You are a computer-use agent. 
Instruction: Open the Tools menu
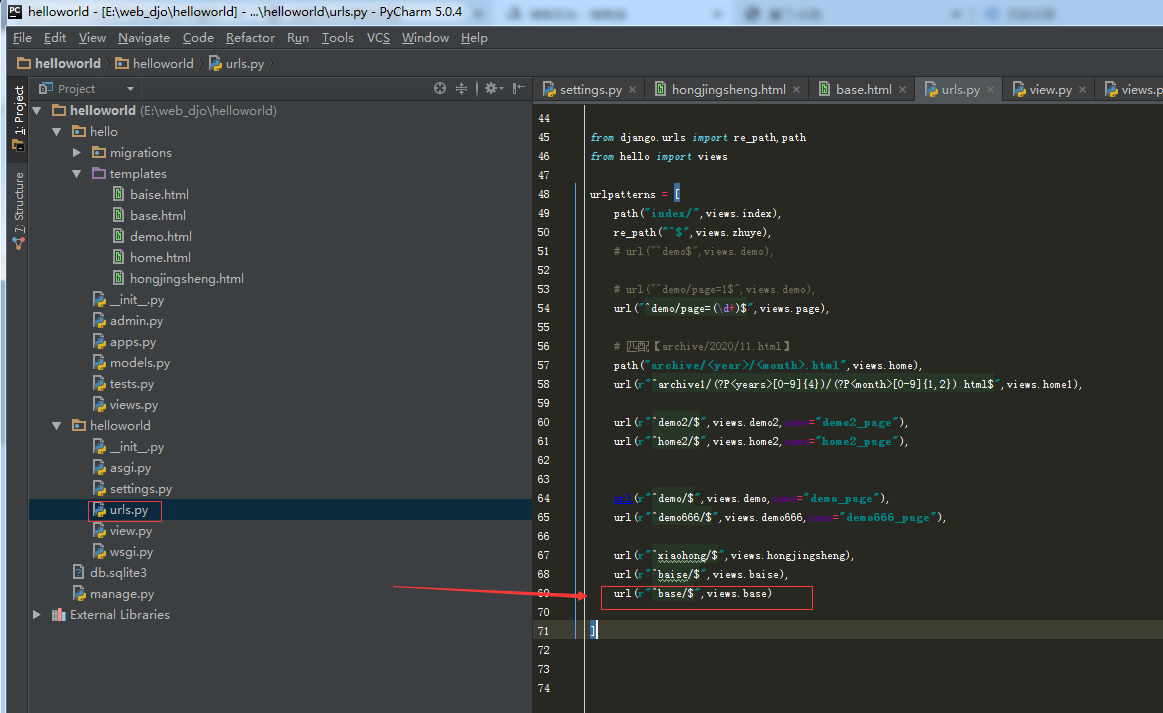point(337,38)
